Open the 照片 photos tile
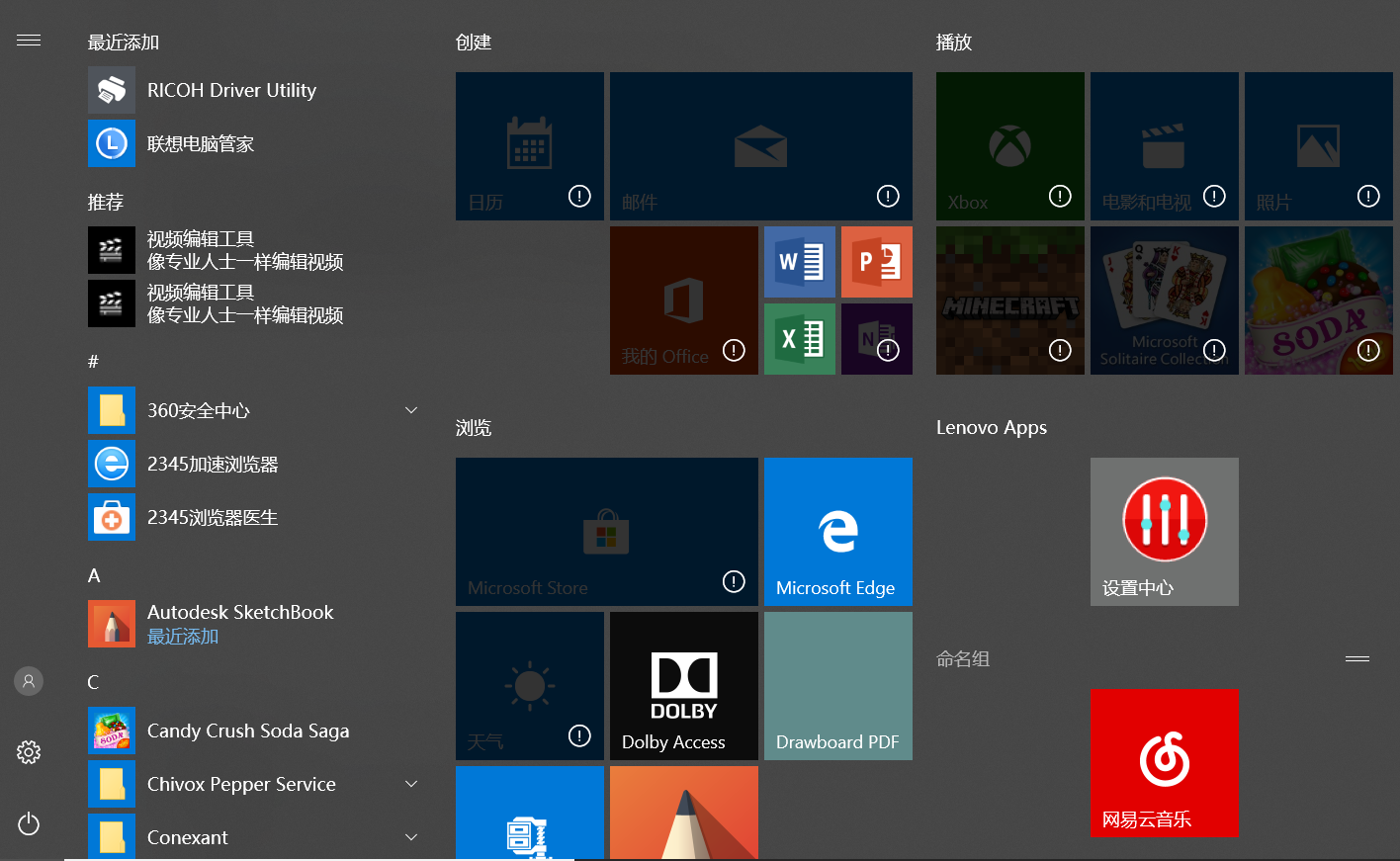The height and width of the screenshot is (861, 1400). coord(1319,146)
